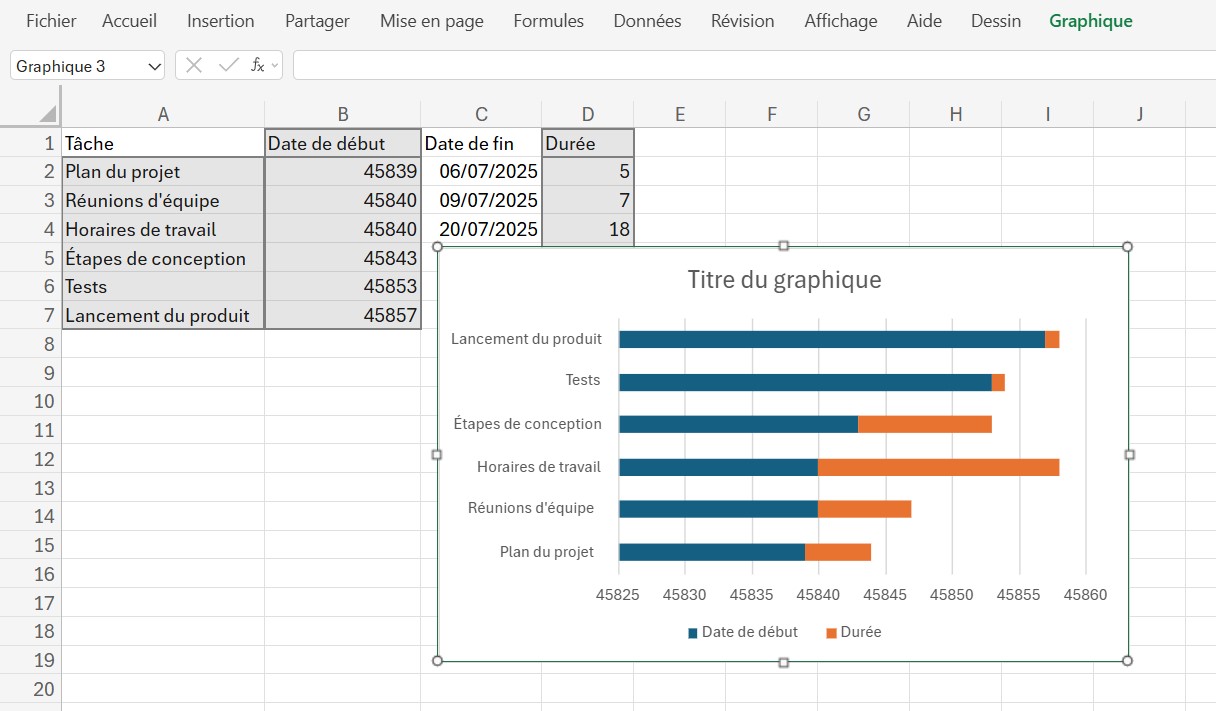This screenshot has height=711, width=1216.
Task: Click cell with date 20/07/2025
Action: [481, 229]
